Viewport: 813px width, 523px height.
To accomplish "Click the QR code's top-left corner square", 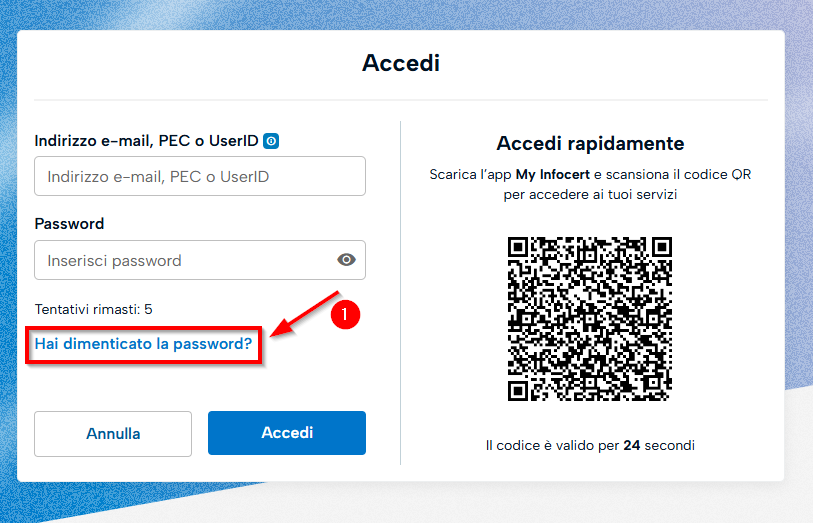I will coord(519,246).
